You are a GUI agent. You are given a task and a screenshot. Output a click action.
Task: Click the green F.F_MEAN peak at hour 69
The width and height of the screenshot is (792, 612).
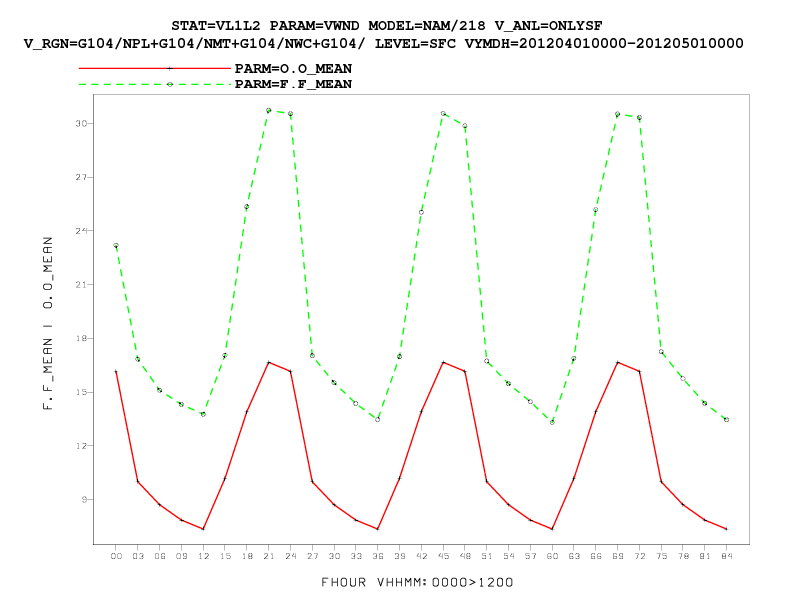[x=617, y=114]
